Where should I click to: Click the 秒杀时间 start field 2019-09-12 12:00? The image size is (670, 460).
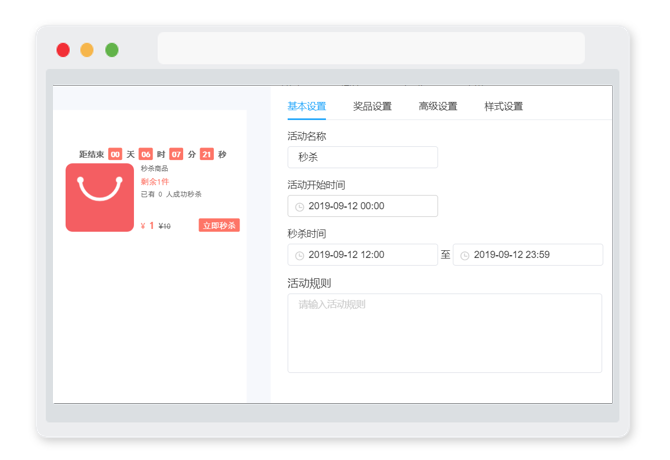point(362,255)
